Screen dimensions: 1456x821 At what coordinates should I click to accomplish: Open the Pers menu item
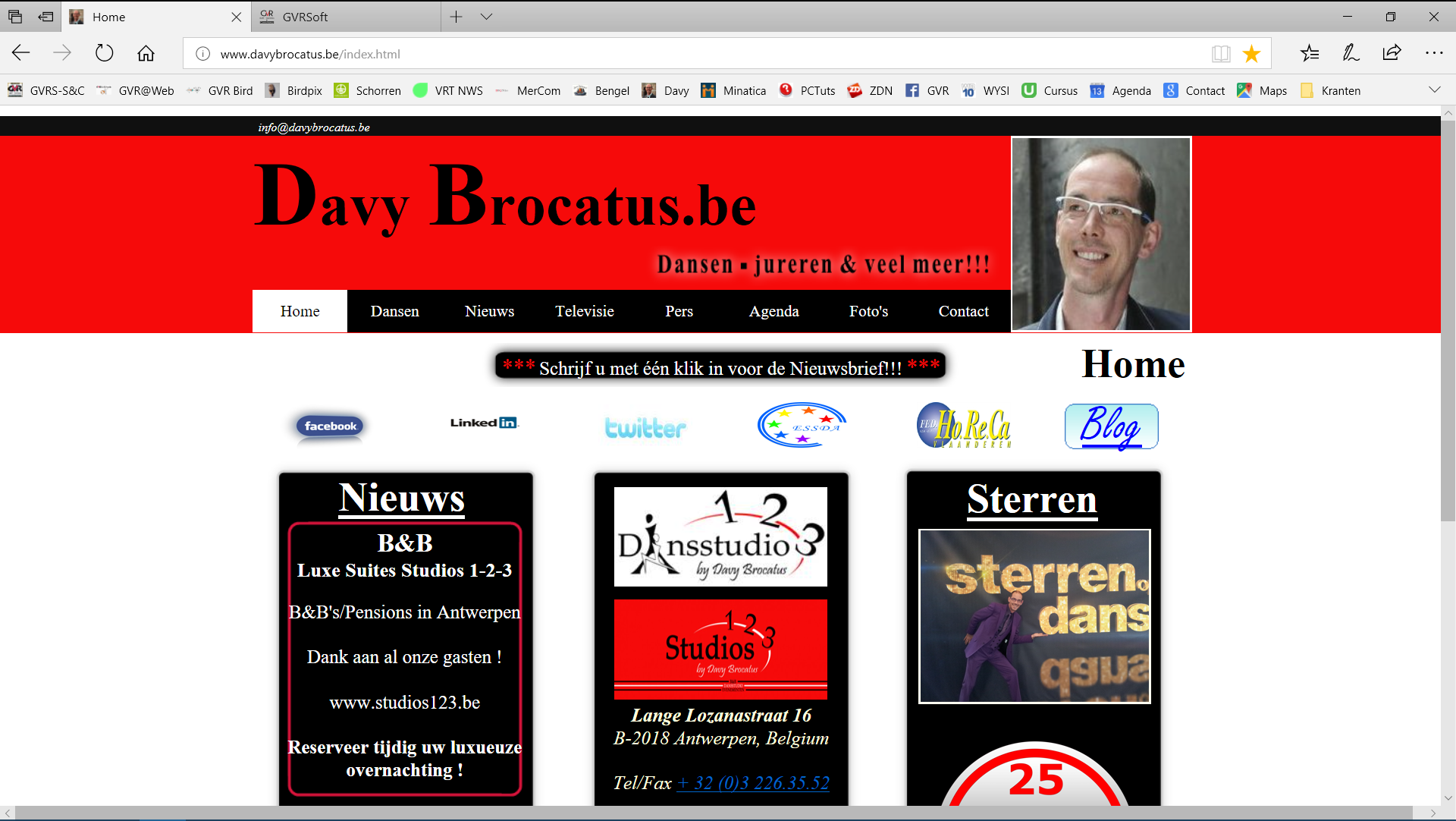pos(679,311)
